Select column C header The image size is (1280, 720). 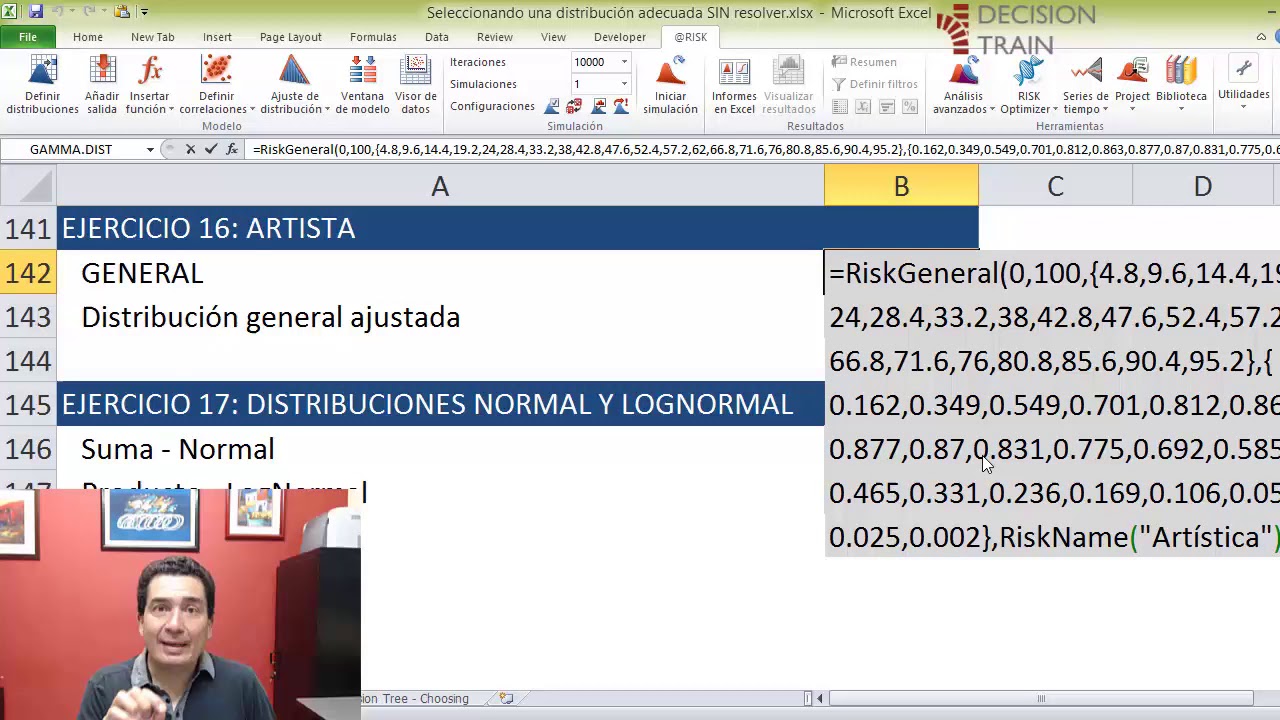tap(1055, 186)
